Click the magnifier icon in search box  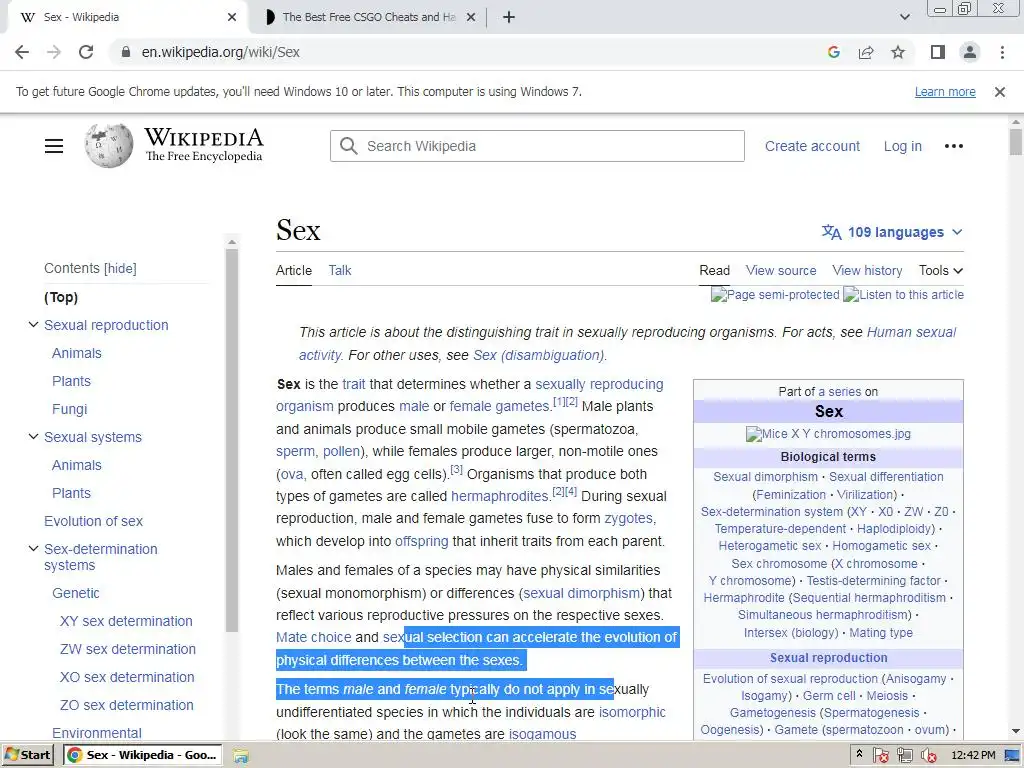pos(349,146)
